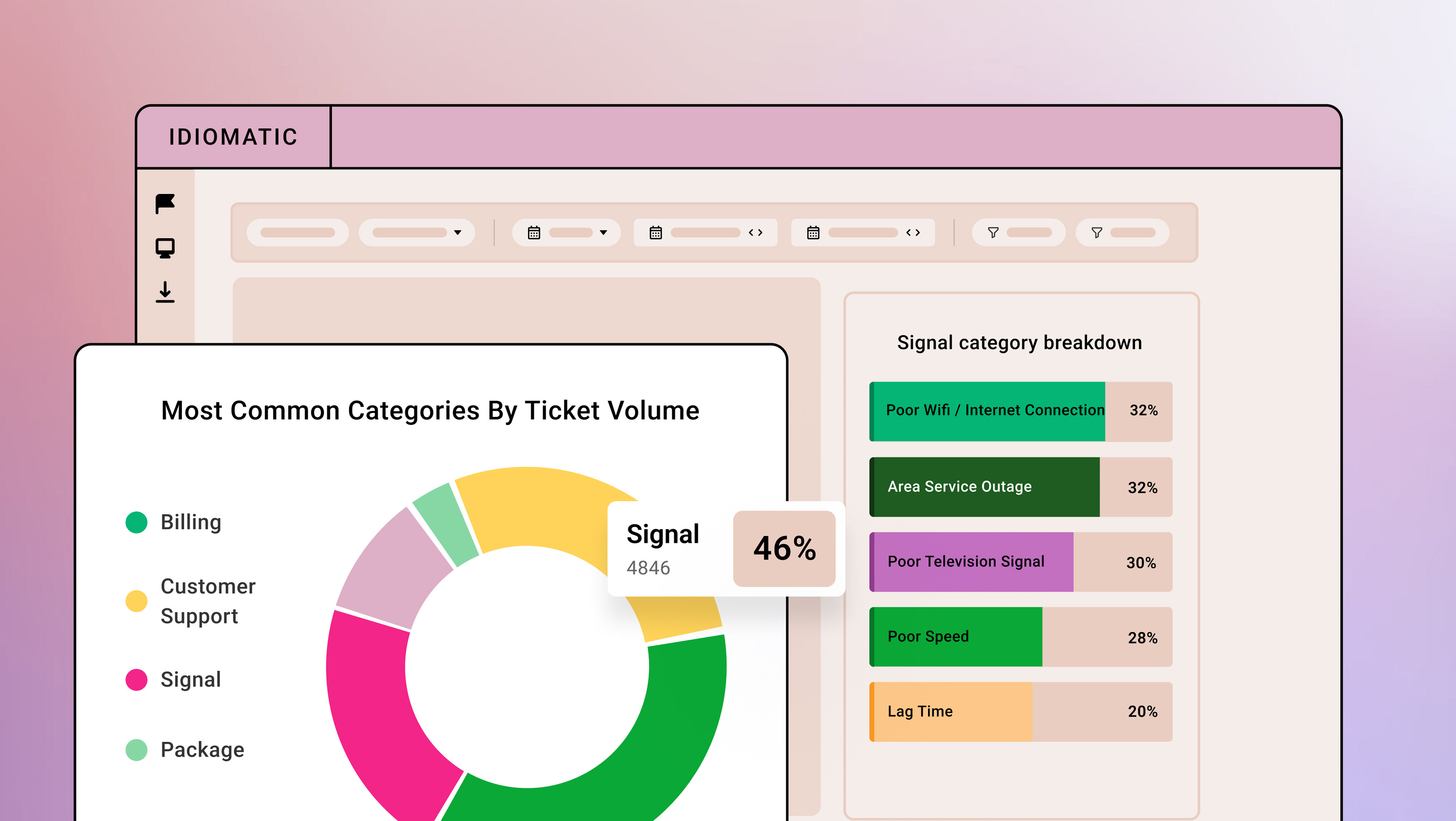Toggle Billing legend entry in donut chart
This screenshot has height=821, width=1456.
tap(191, 522)
